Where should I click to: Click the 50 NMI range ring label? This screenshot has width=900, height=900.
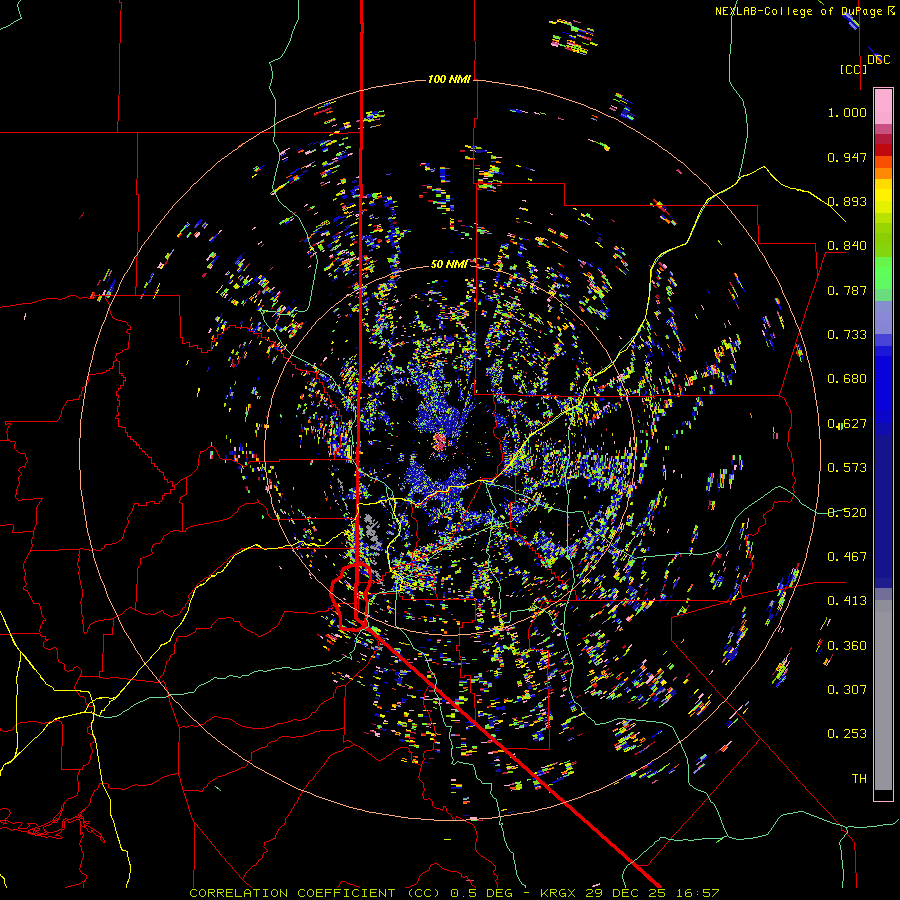pos(449,265)
